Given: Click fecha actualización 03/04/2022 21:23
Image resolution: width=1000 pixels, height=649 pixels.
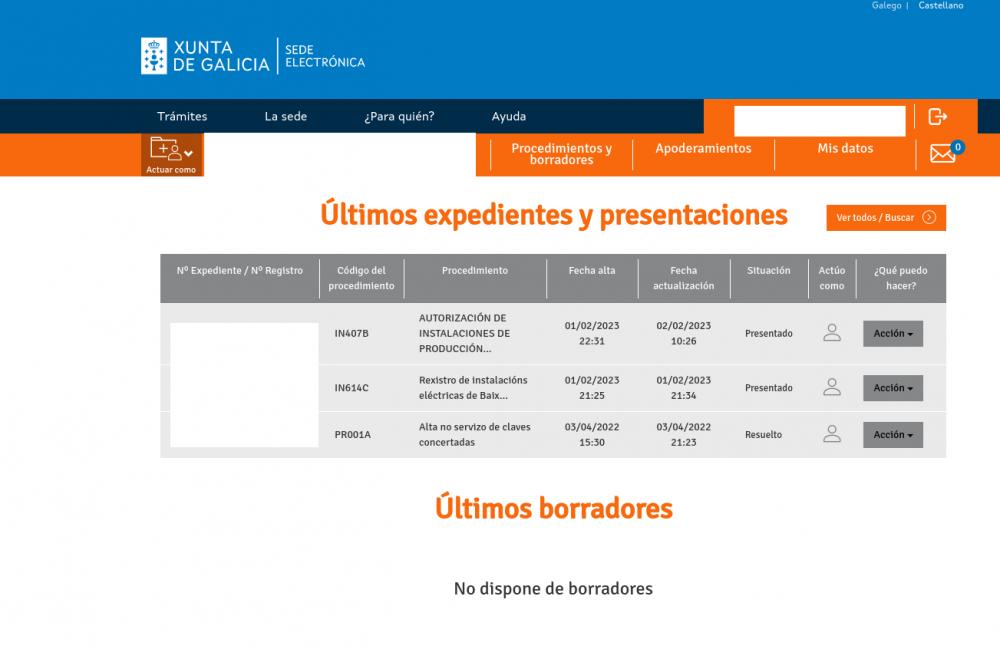Looking at the screenshot, I should 684,435.
